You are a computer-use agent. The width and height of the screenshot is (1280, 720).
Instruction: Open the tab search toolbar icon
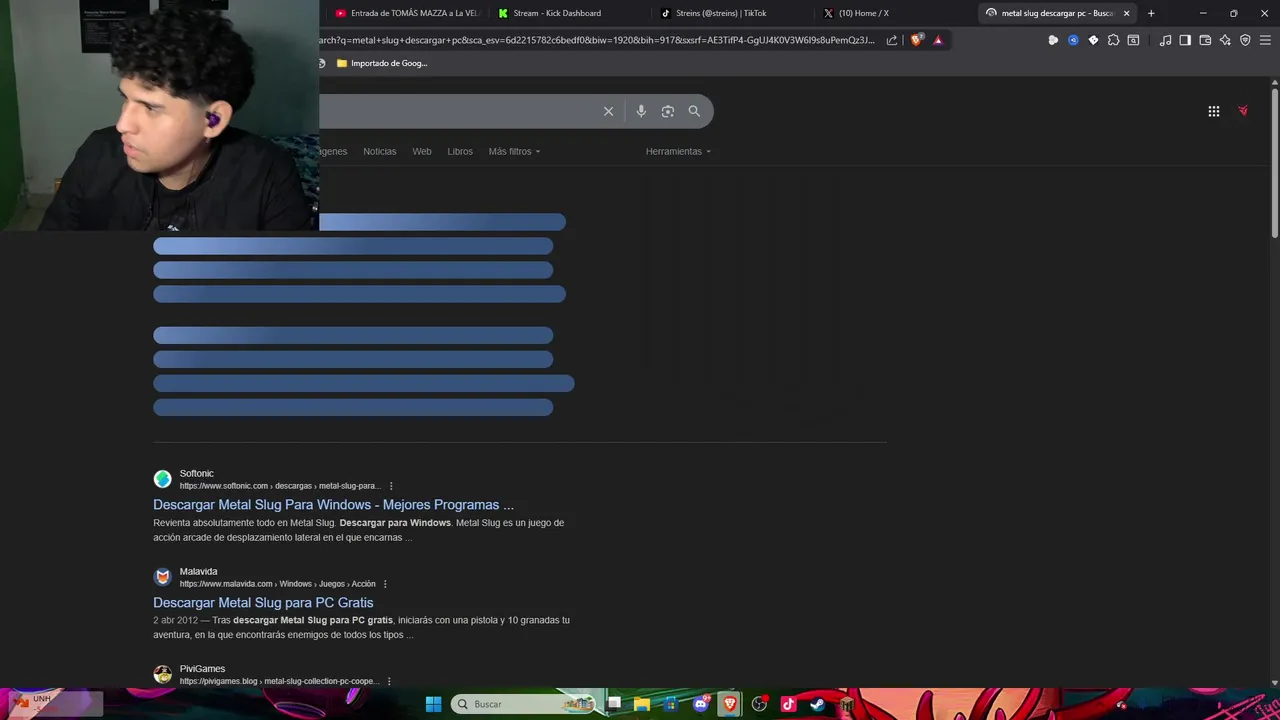1133,40
